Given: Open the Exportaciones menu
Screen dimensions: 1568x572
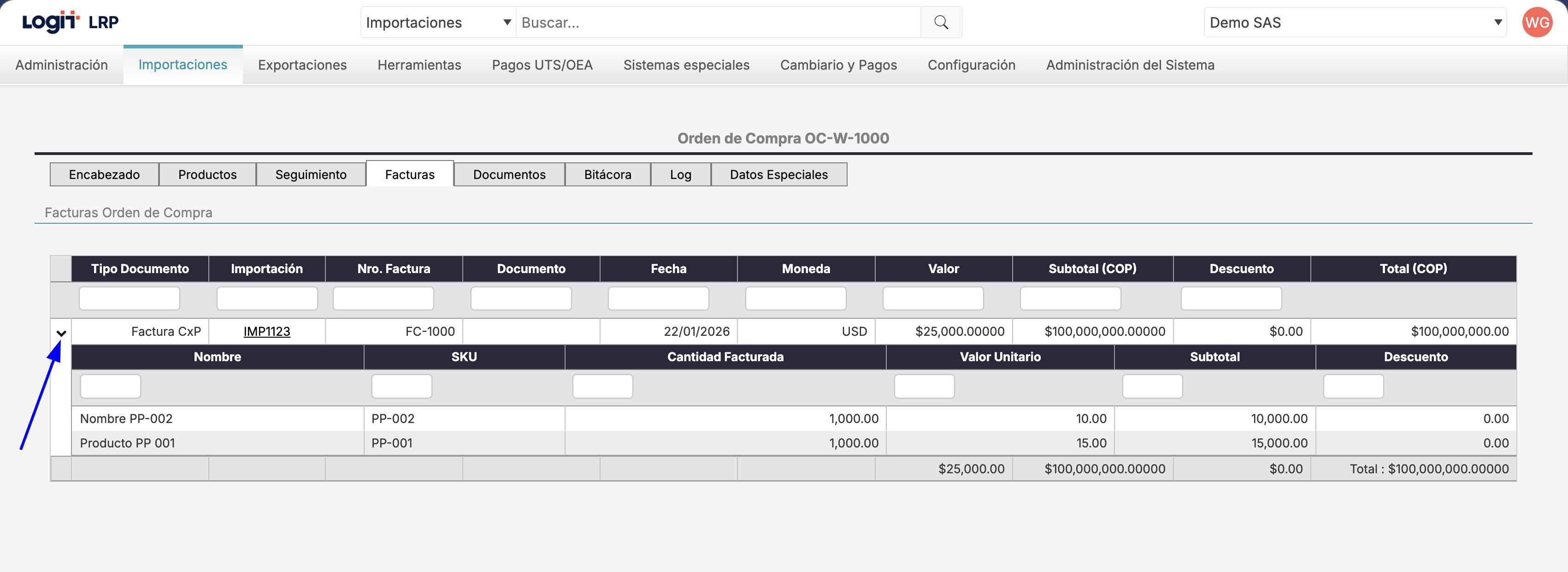Looking at the screenshot, I should pyautogui.click(x=302, y=65).
